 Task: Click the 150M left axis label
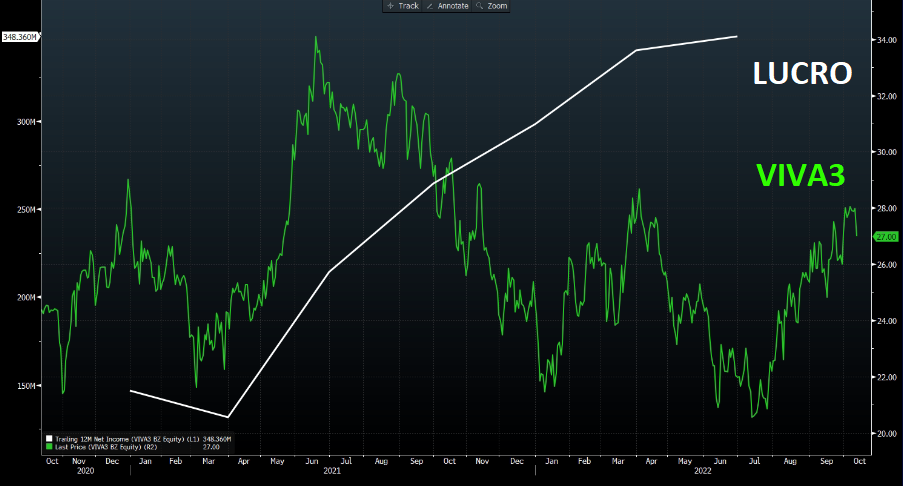tap(26, 386)
